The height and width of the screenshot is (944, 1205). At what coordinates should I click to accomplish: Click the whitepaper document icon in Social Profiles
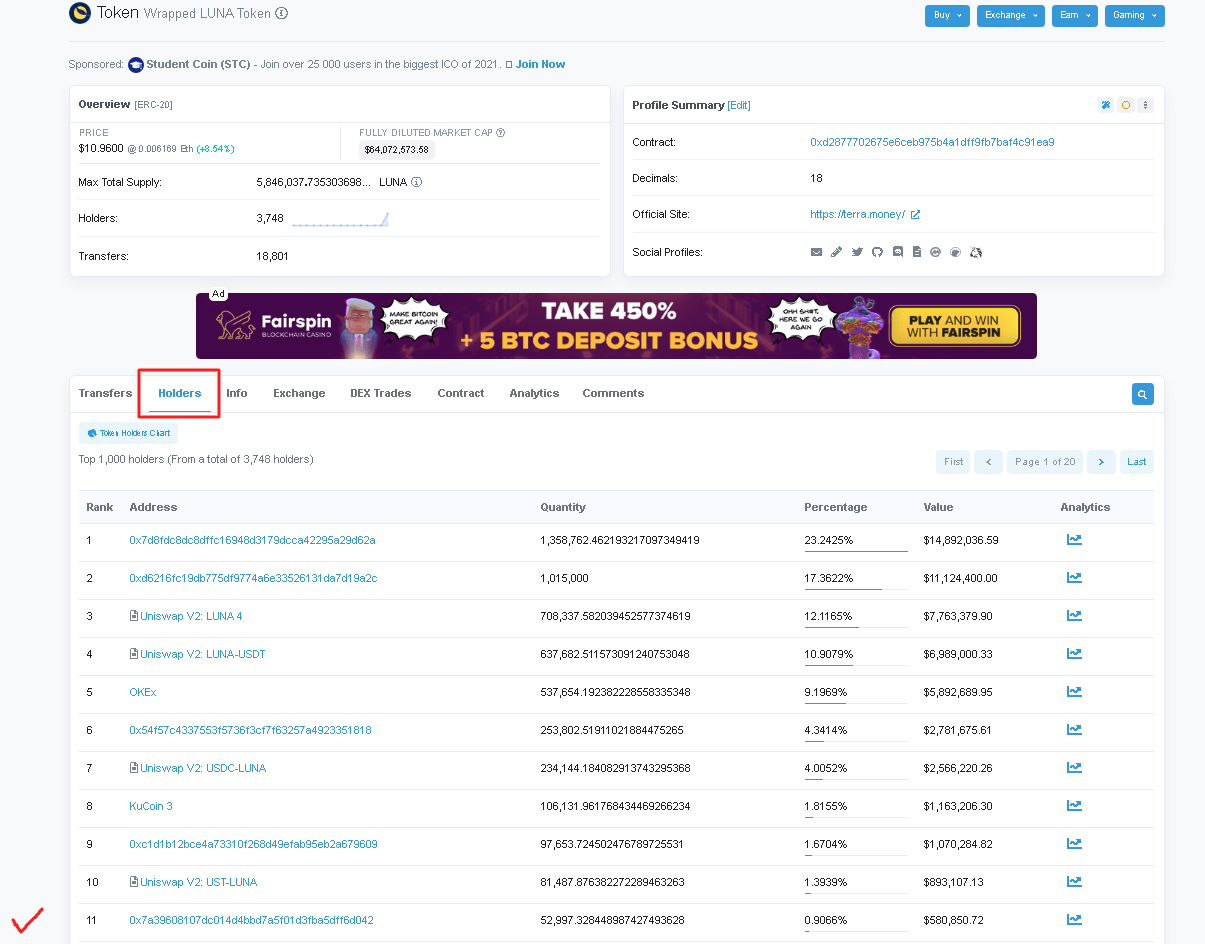pos(917,252)
